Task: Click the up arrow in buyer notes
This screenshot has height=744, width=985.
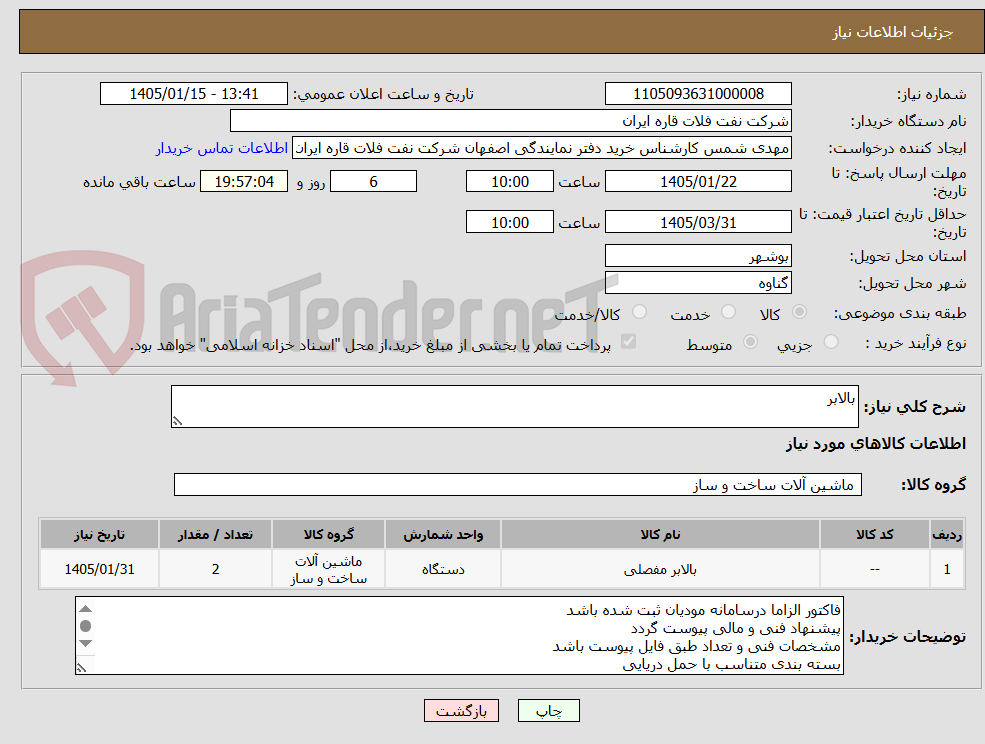Action: (86, 608)
